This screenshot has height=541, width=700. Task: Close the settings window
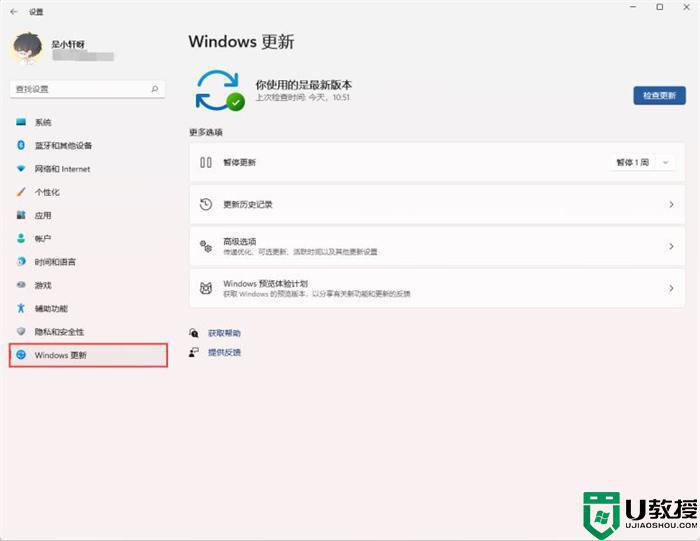click(x=687, y=7)
